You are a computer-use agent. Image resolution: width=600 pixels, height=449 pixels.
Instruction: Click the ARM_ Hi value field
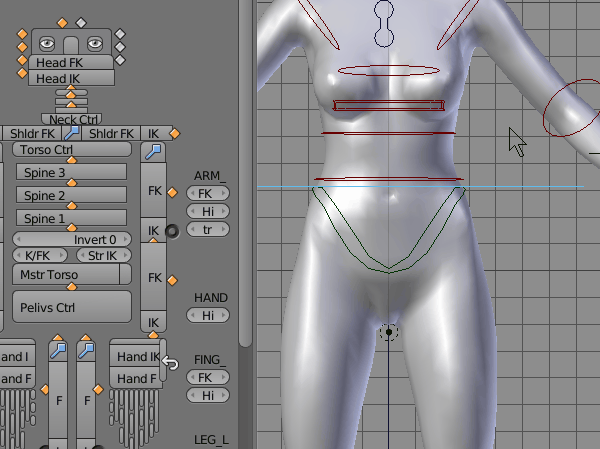[208, 211]
